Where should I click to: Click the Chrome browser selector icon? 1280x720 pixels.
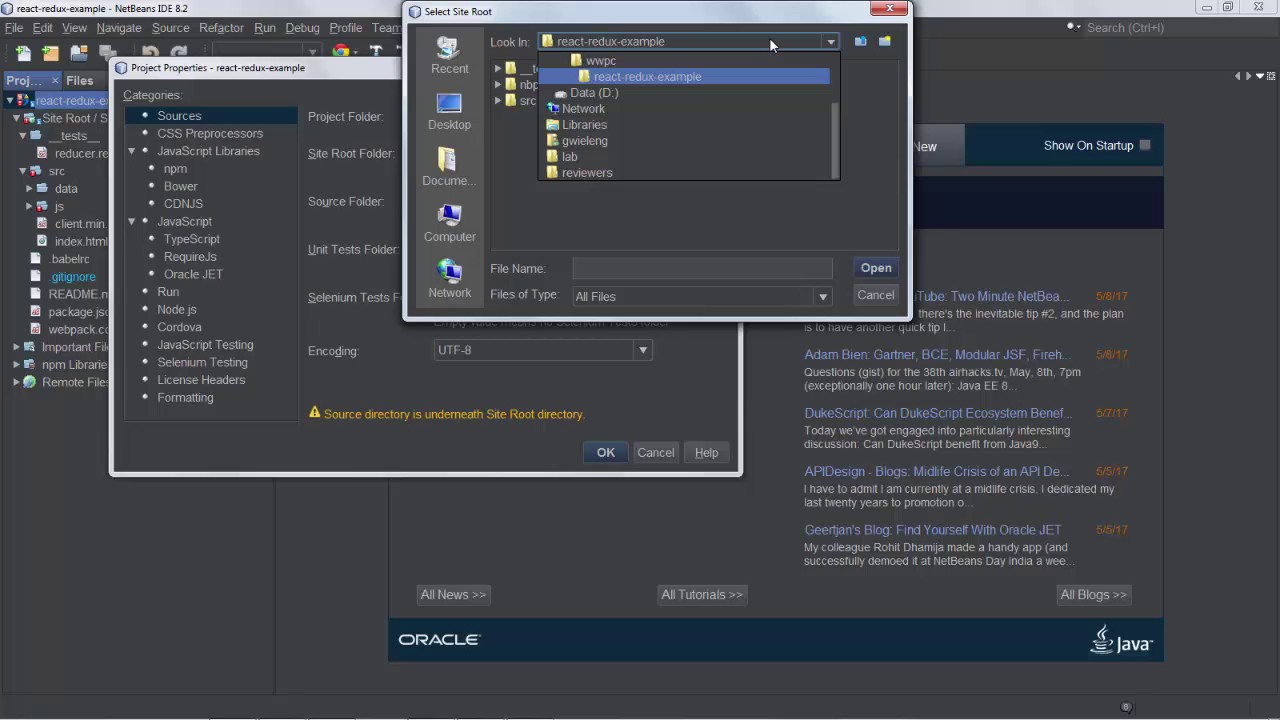pyautogui.click(x=341, y=52)
